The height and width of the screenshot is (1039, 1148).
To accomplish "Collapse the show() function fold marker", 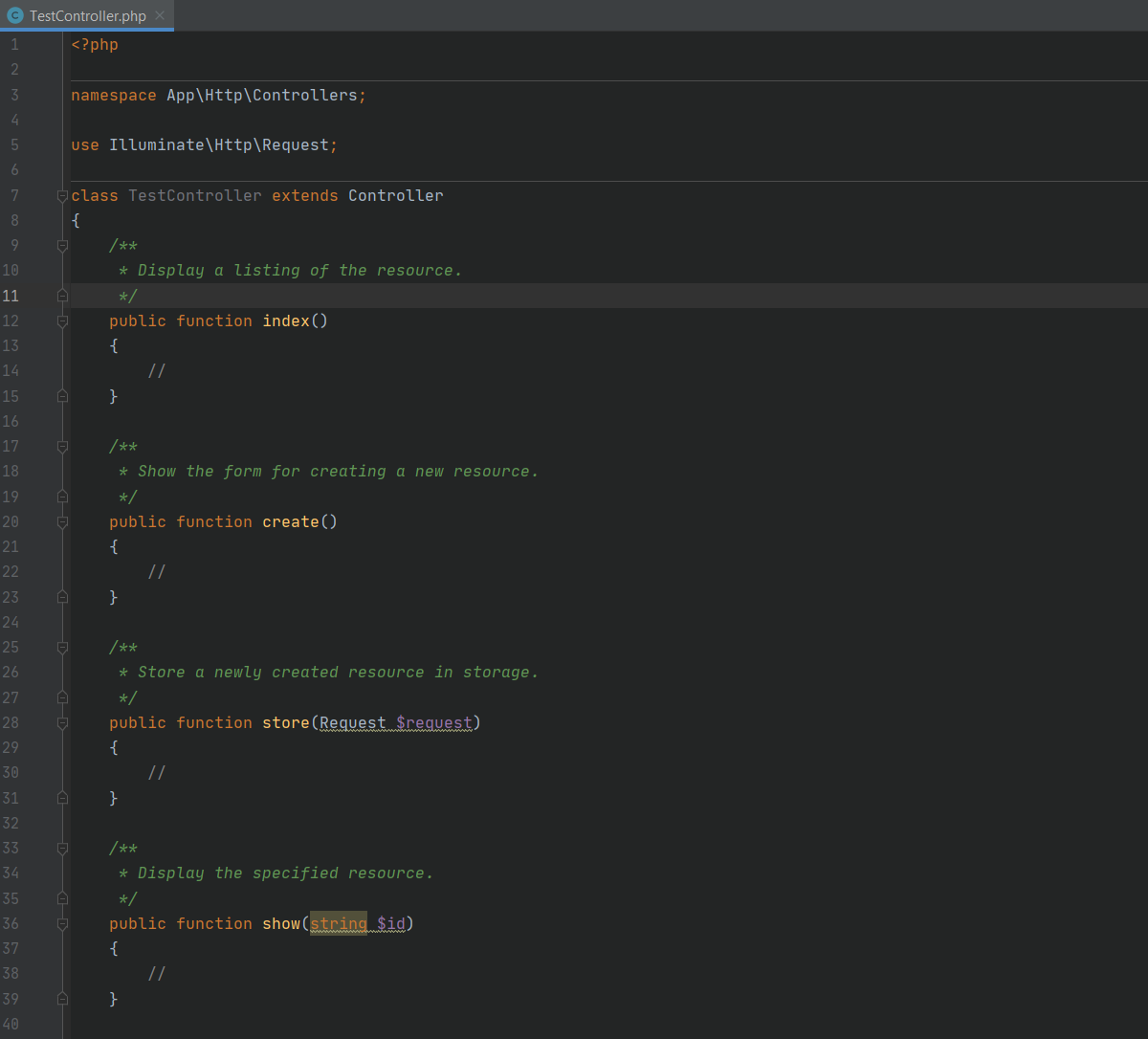I will 62,924.
